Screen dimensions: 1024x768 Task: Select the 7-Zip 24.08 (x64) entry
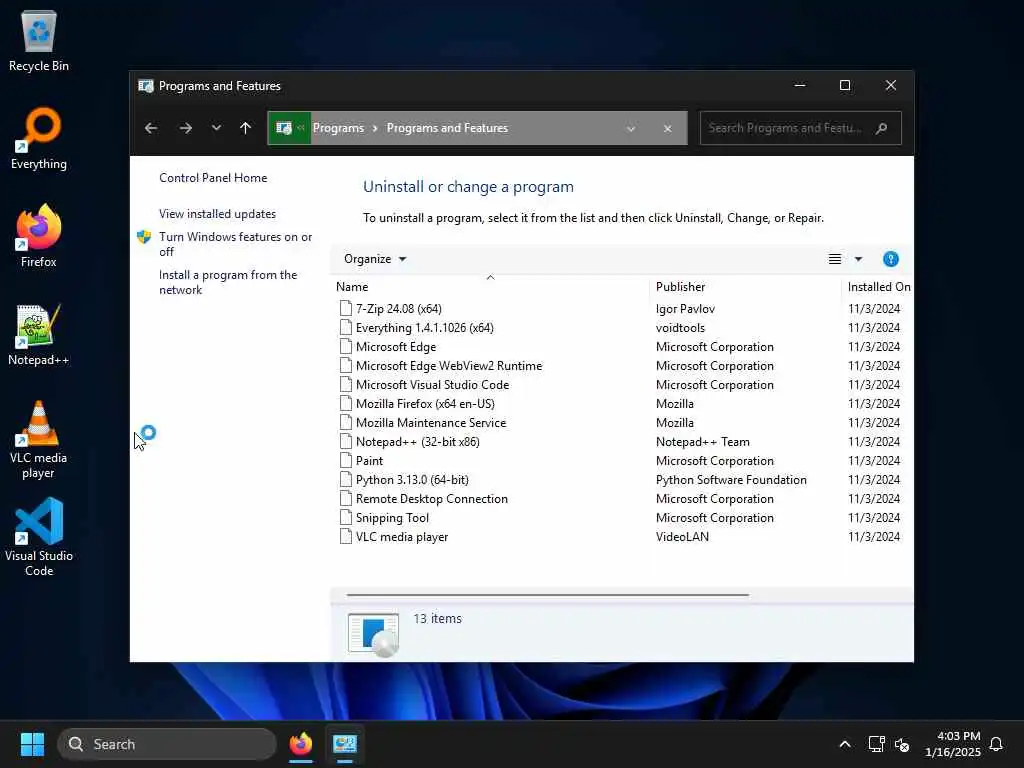(x=398, y=308)
